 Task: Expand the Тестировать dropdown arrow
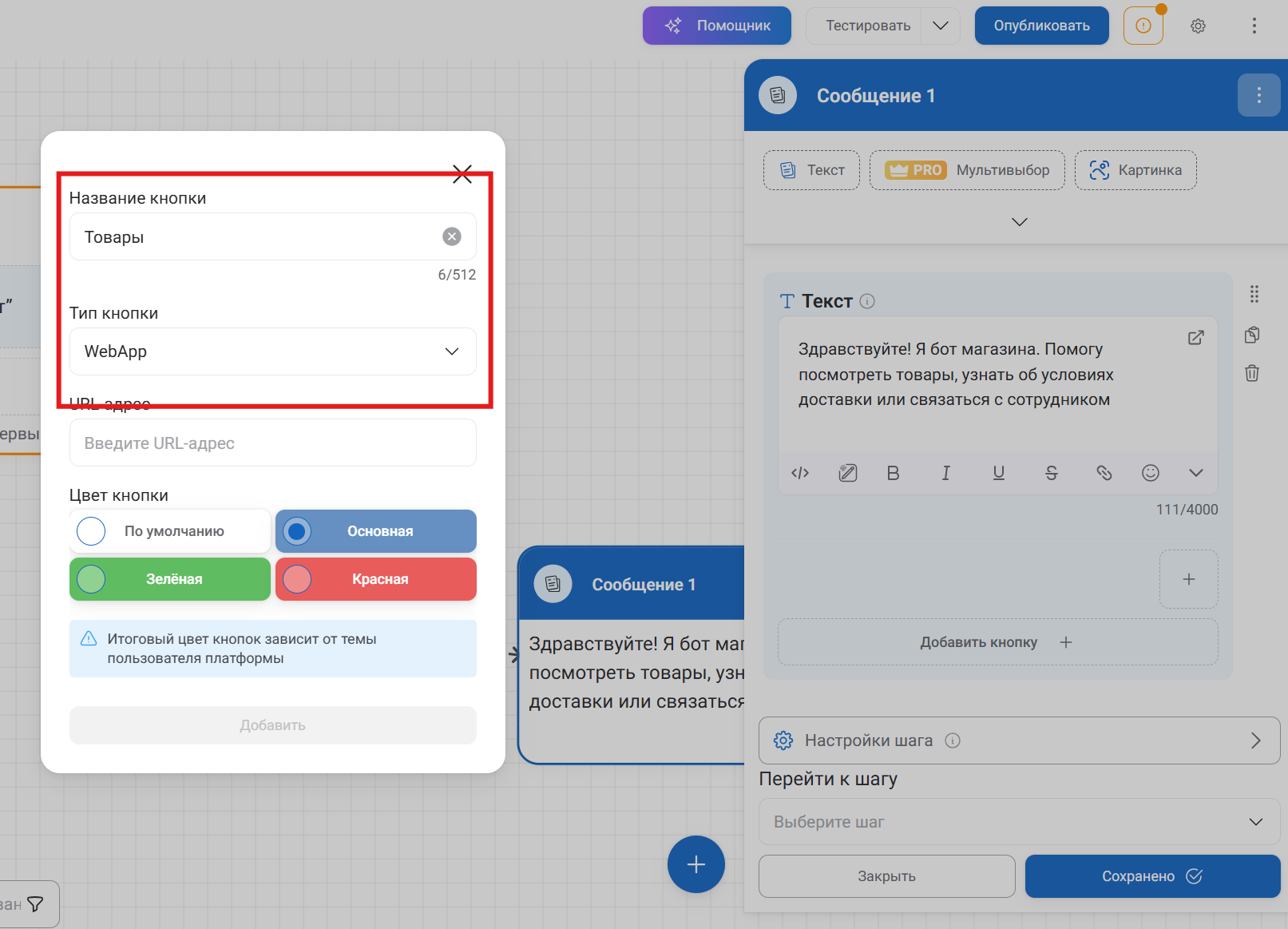tap(941, 26)
